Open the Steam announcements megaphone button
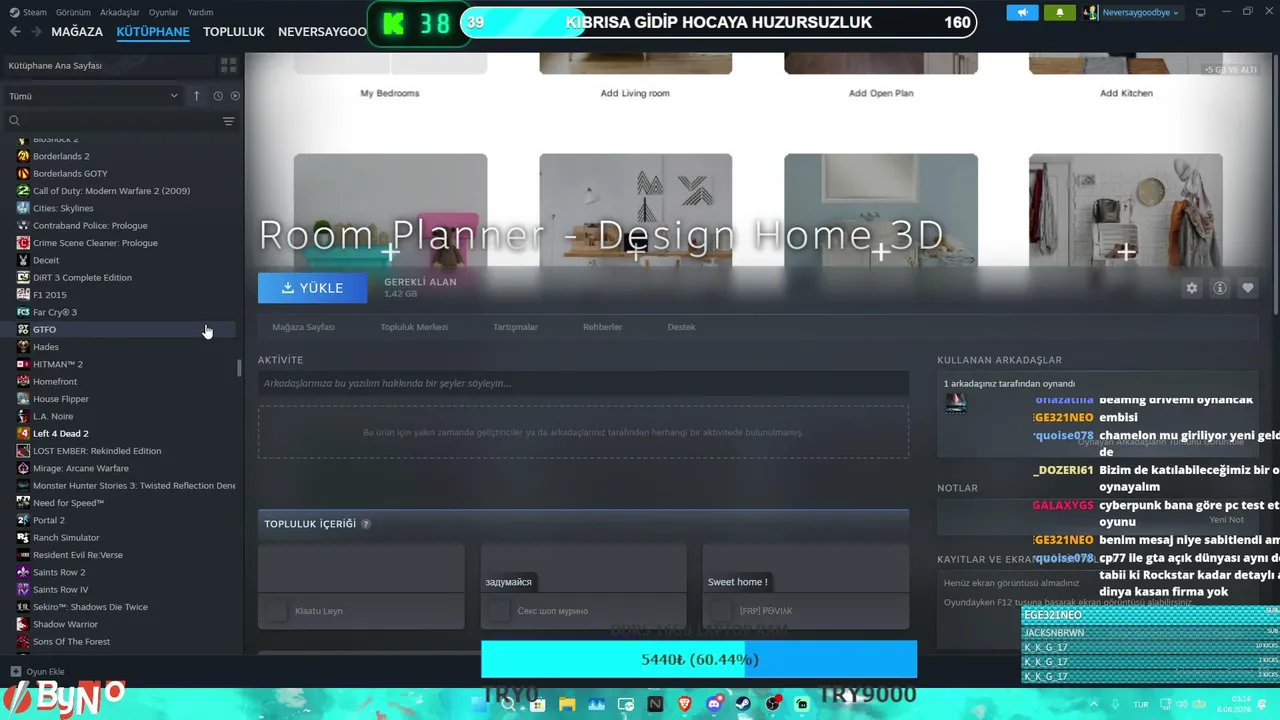The width and height of the screenshot is (1280, 720). (x=1022, y=13)
